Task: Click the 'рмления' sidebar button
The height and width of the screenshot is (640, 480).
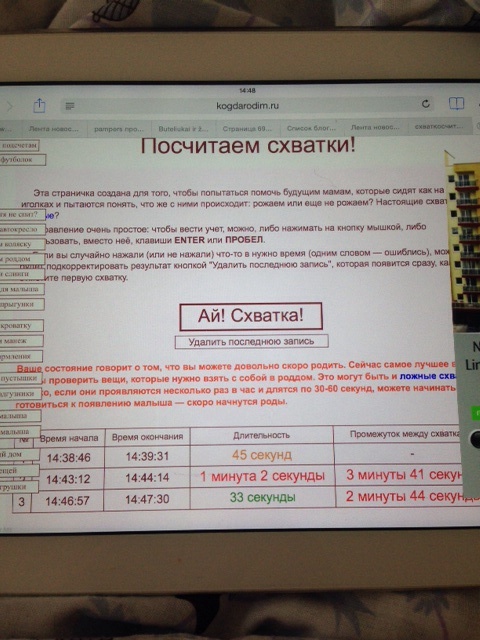Action: click(x=20, y=356)
